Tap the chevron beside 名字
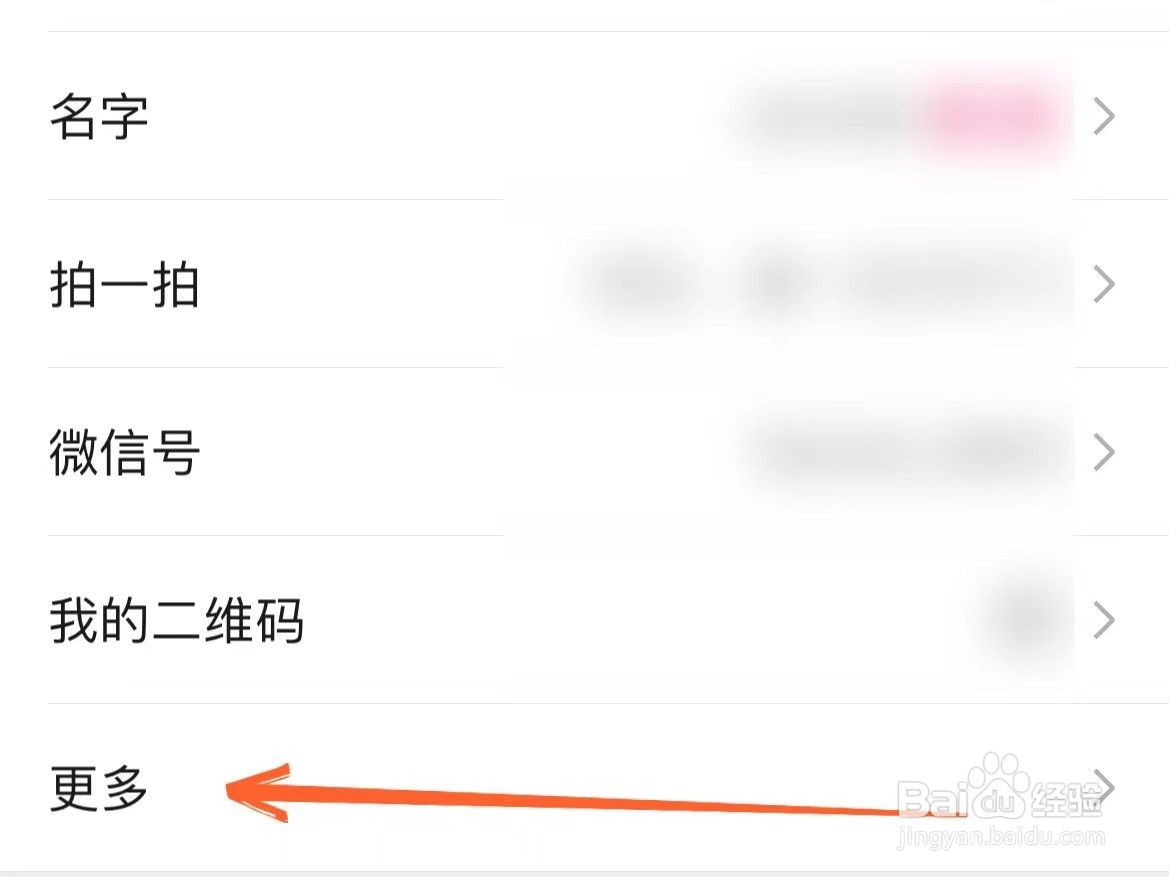The height and width of the screenshot is (877, 1169). (x=1104, y=116)
